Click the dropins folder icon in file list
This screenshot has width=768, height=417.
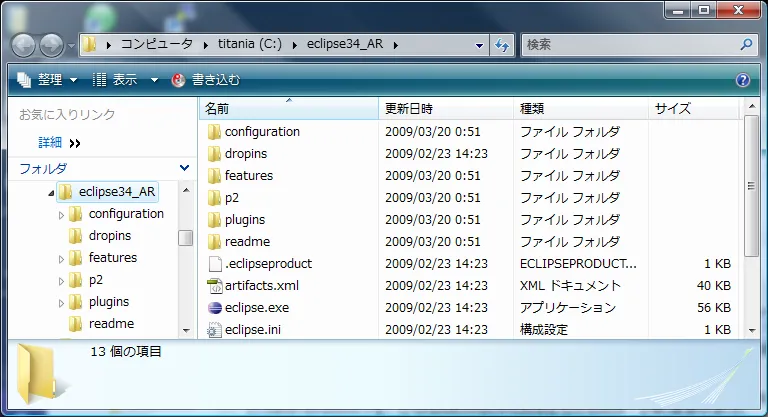[x=214, y=154]
